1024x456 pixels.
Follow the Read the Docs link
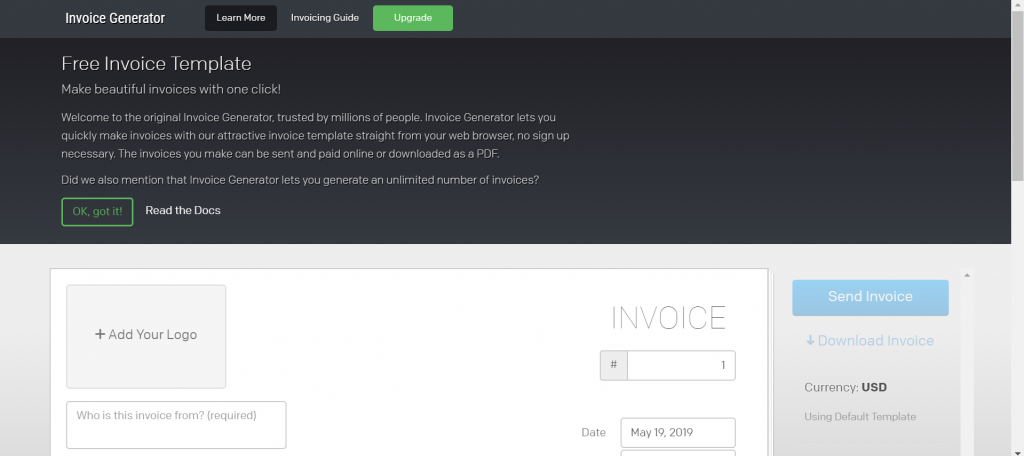pos(183,211)
